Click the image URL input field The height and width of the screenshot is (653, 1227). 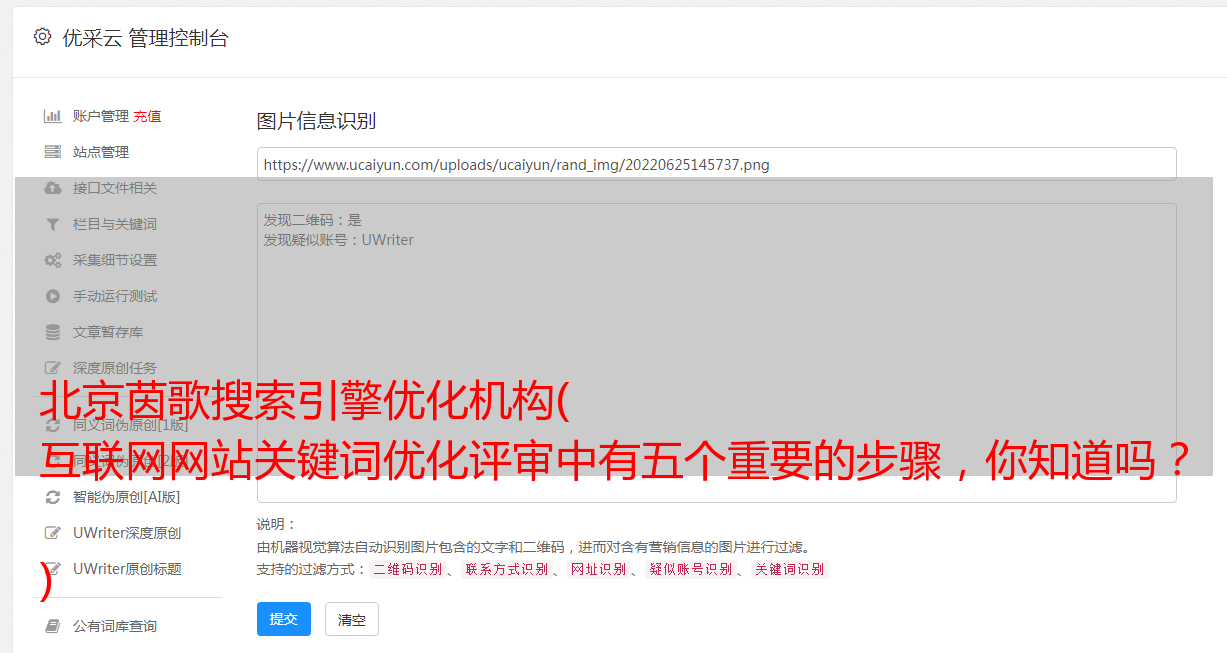coord(716,164)
